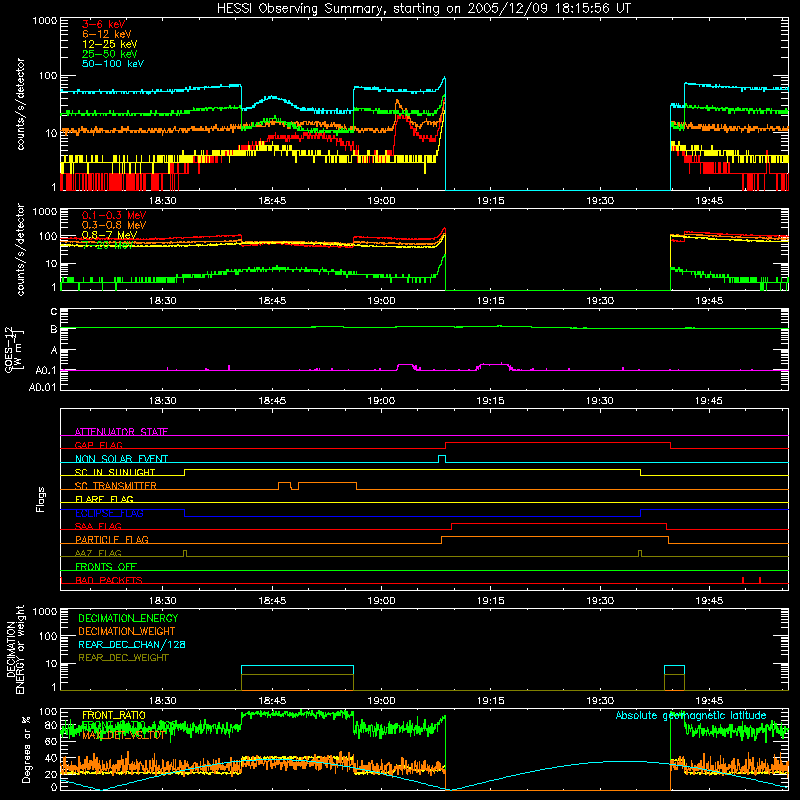Click the 19:00 tick label below the keV panel
The height and width of the screenshot is (800, 800).
(381, 201)
